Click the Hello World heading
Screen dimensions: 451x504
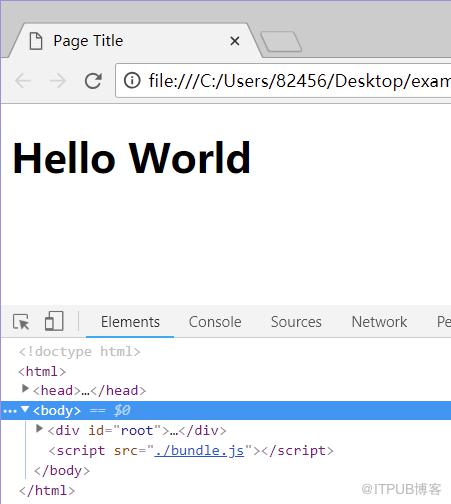132,158
